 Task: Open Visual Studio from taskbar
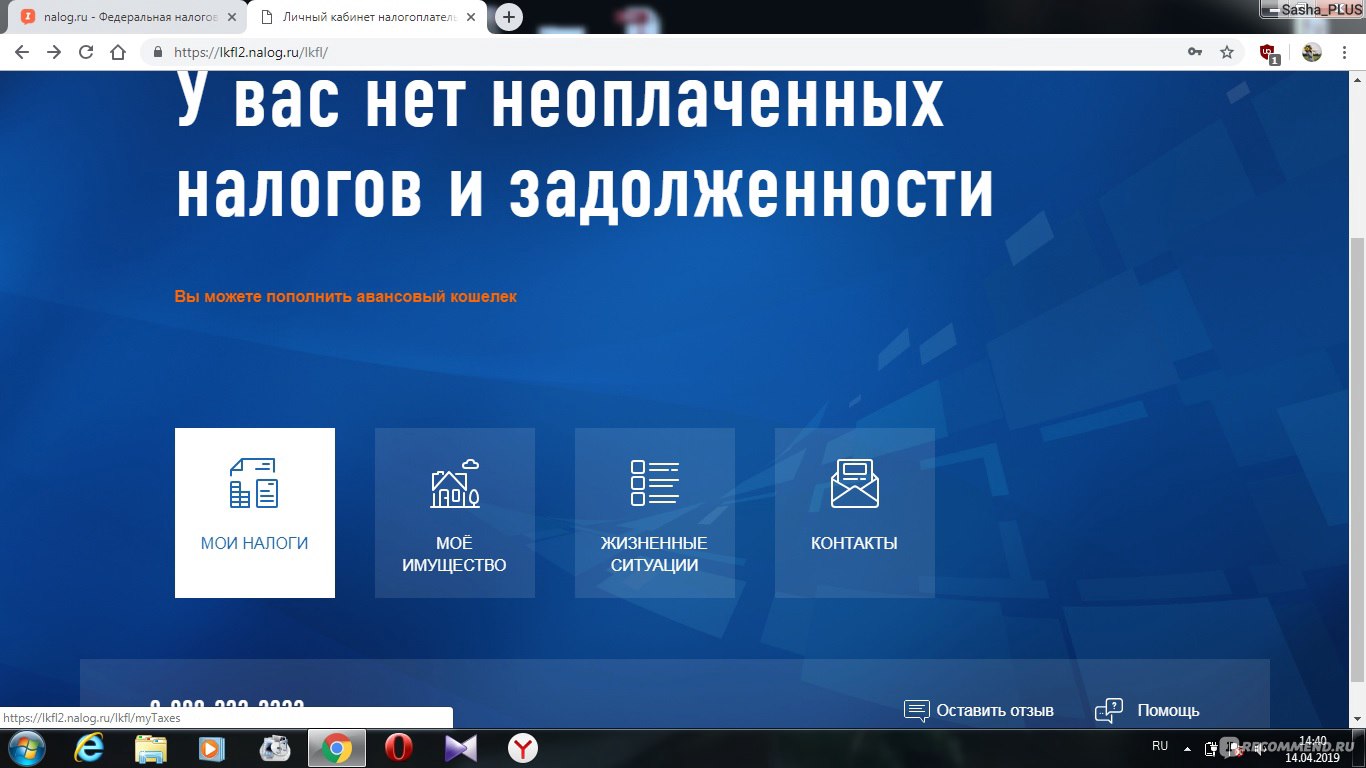click(461, 748)
